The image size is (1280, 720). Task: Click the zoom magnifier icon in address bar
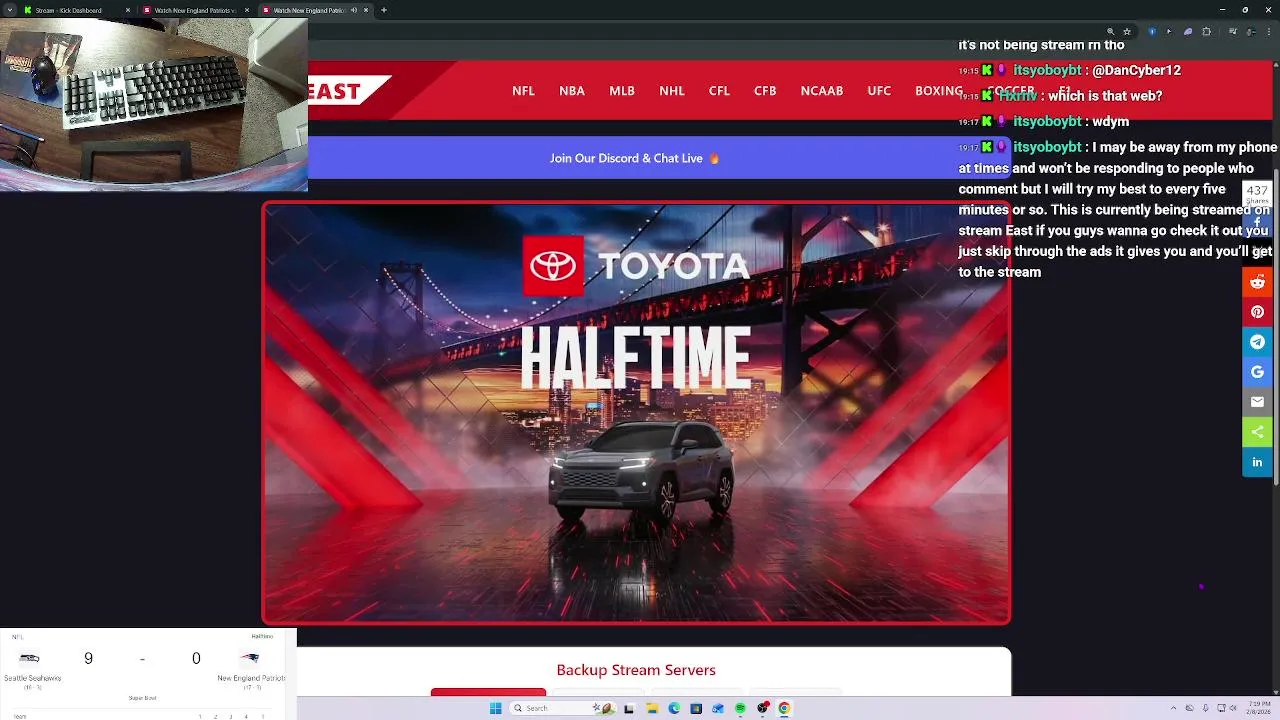pos(1110,31)
